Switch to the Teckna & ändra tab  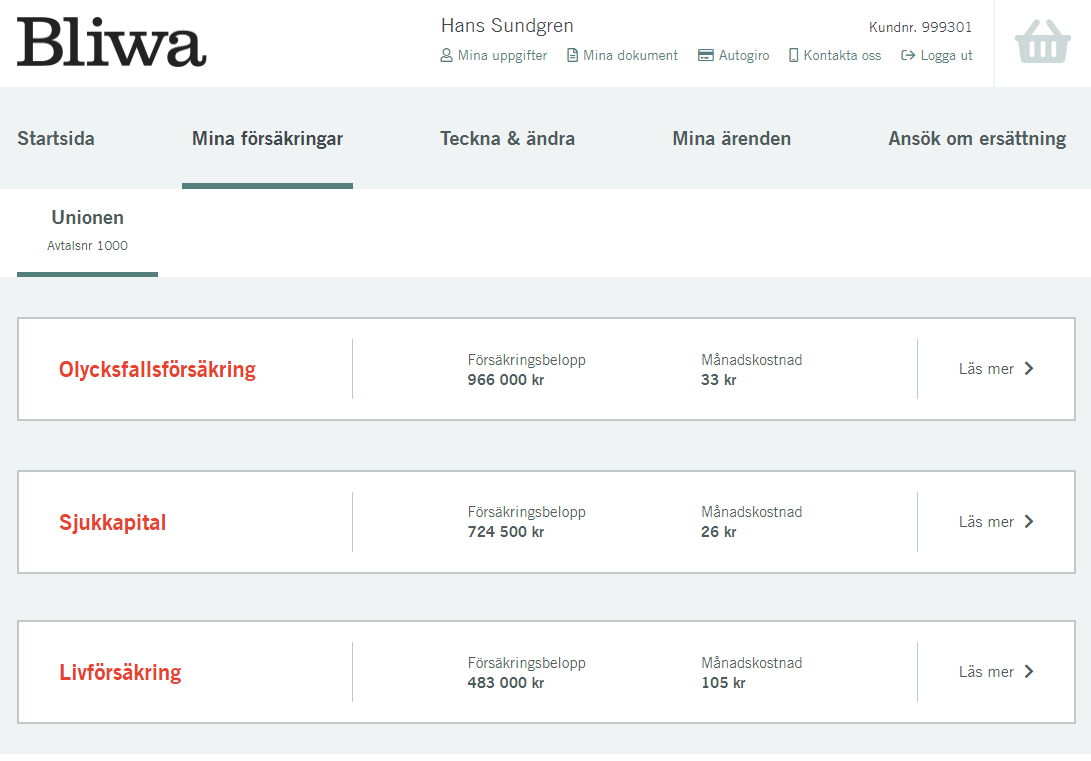[x=507, y=138]
